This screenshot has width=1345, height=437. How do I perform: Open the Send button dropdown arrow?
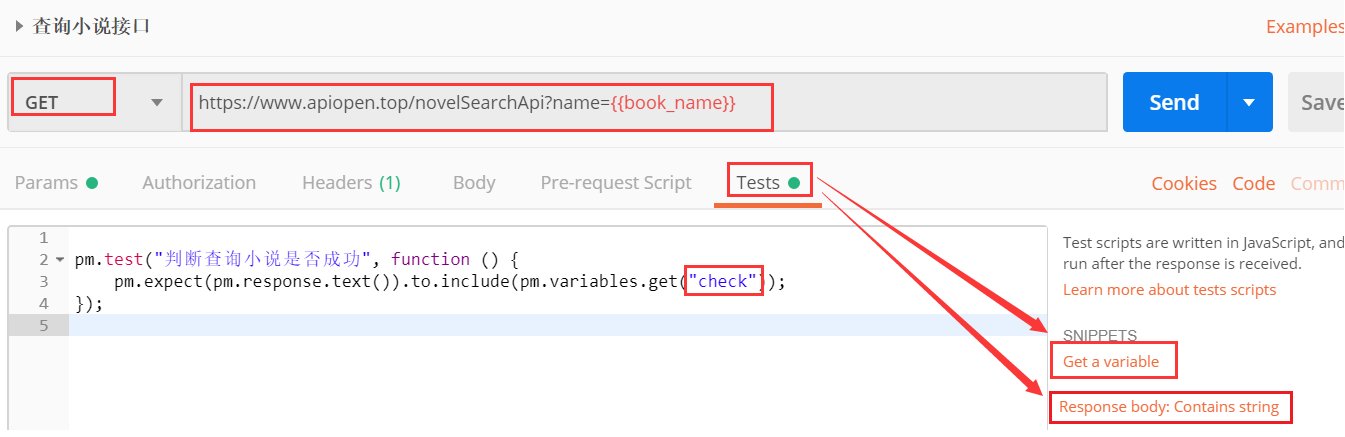click(x=1248, y=102)
